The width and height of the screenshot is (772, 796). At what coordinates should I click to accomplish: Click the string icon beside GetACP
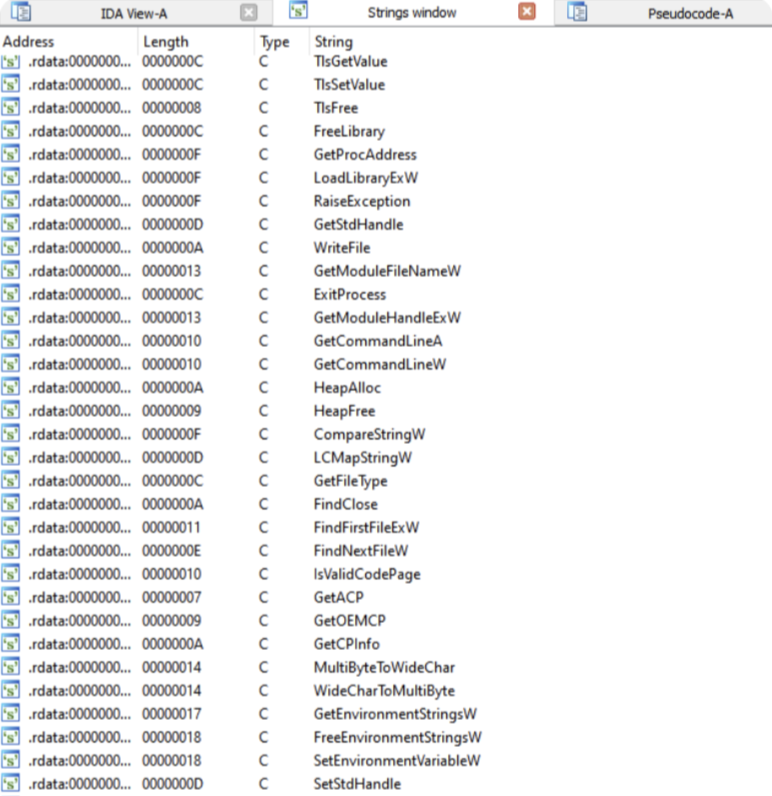pyautogui.click(x=11, y=598)
